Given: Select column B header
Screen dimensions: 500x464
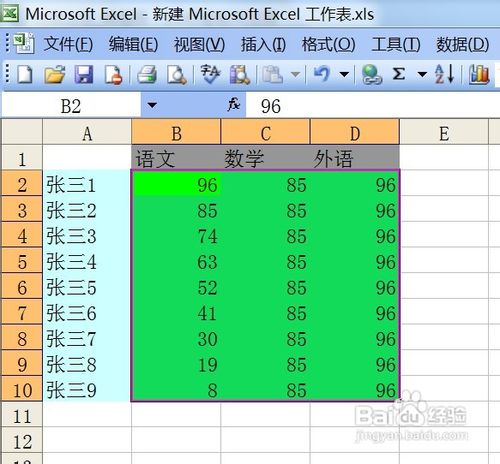Looking at the screenshot, I should (176, 133).
